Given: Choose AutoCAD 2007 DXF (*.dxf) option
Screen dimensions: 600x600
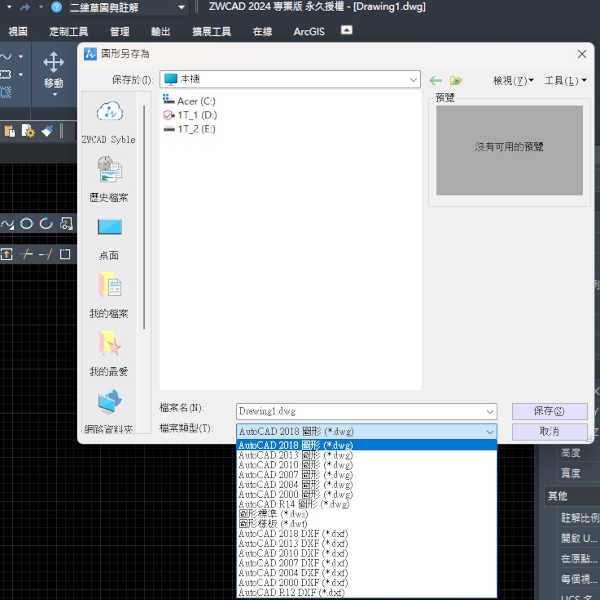Looking at the screenshot, I should (x=367, y=563).
